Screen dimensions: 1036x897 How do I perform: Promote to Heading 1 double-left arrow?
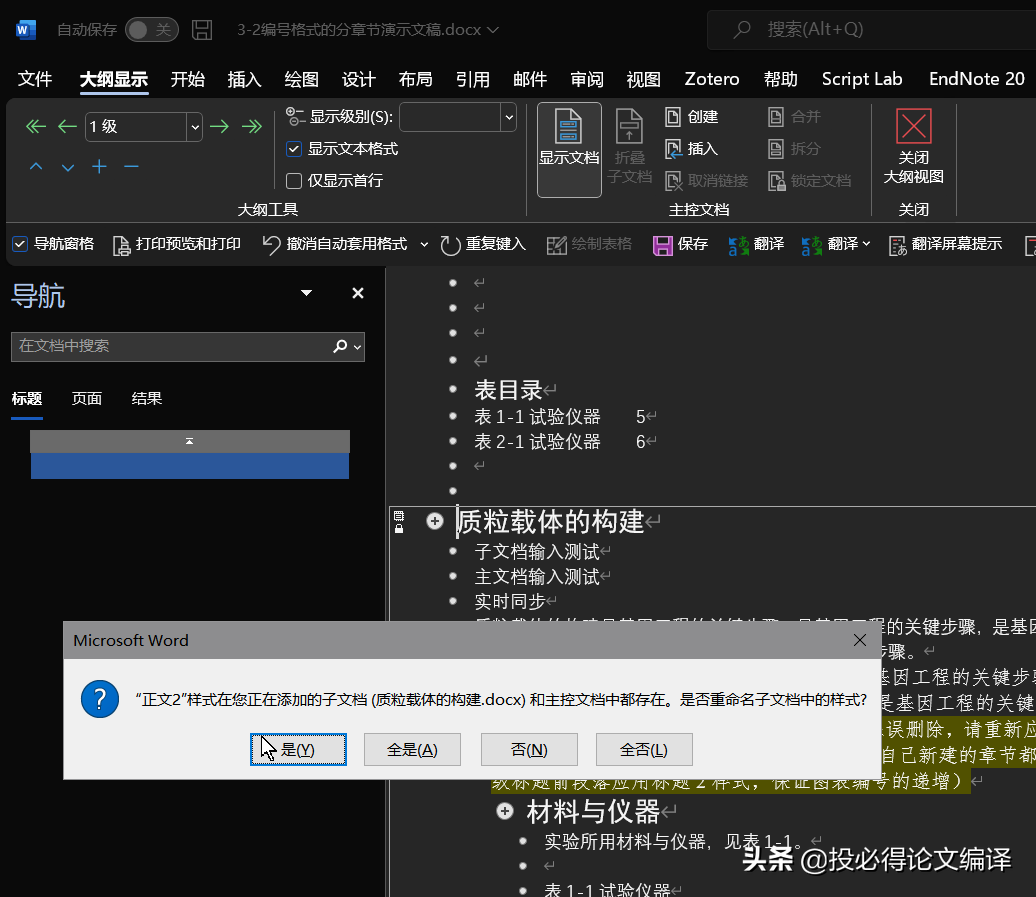tap(36, 126)
